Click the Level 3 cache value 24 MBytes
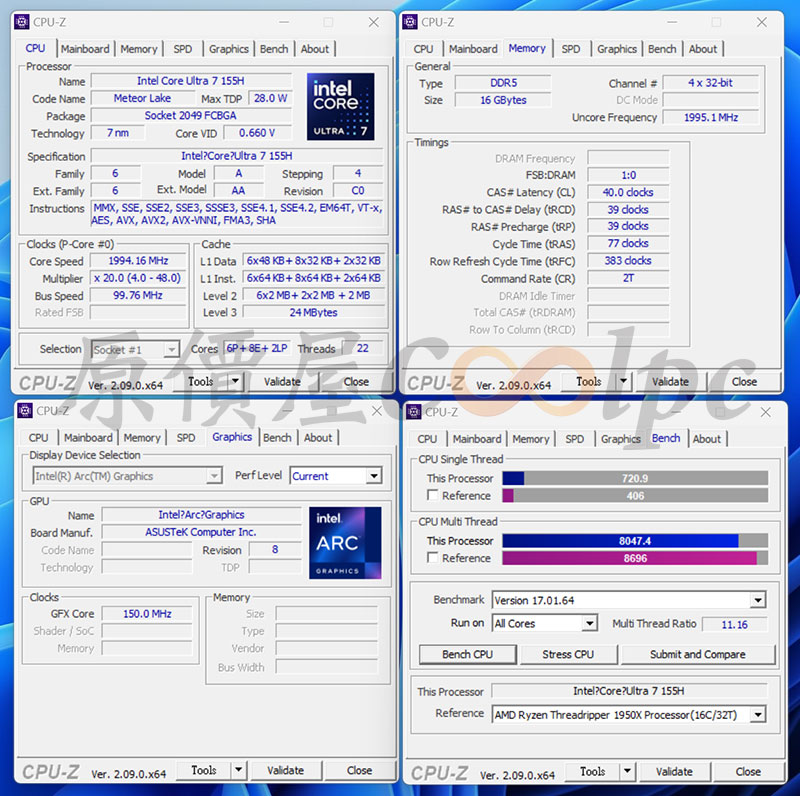The width and height of the screenshot is (800, 796). [x=313, y=312]
